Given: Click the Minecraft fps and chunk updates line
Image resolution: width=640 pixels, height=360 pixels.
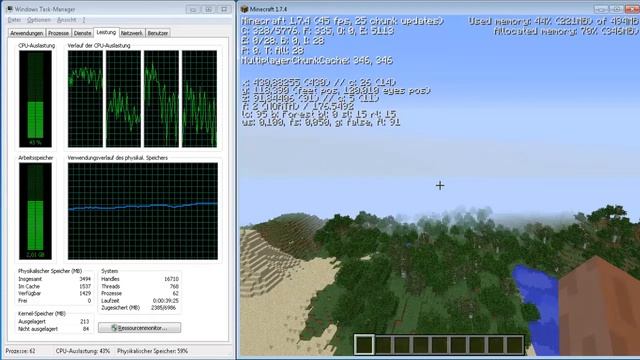Looking at the screenshot, I should coord(342,21).
